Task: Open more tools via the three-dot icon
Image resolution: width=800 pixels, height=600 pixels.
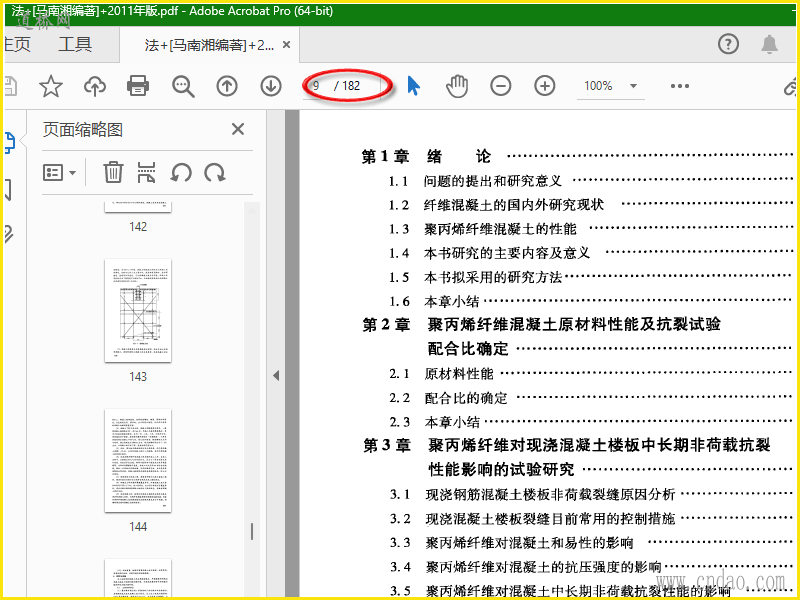Action: pyautogui.click(x=680, y=86)
